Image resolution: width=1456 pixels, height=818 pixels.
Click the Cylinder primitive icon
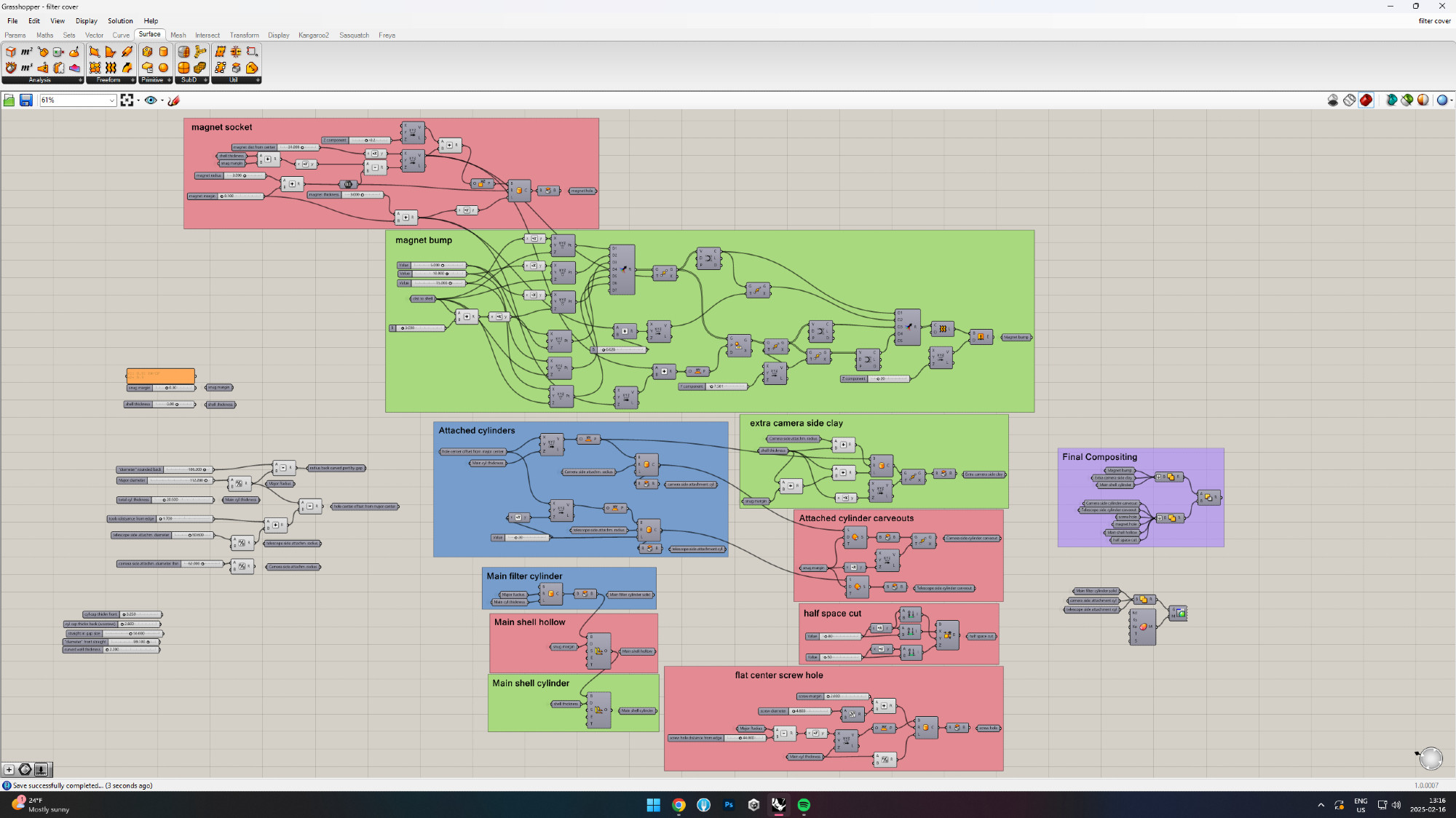click(163, 52)
